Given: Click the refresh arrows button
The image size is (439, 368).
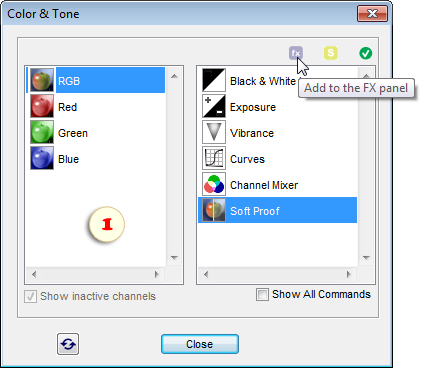Looking at the screenshot, I should click(68, 344).
